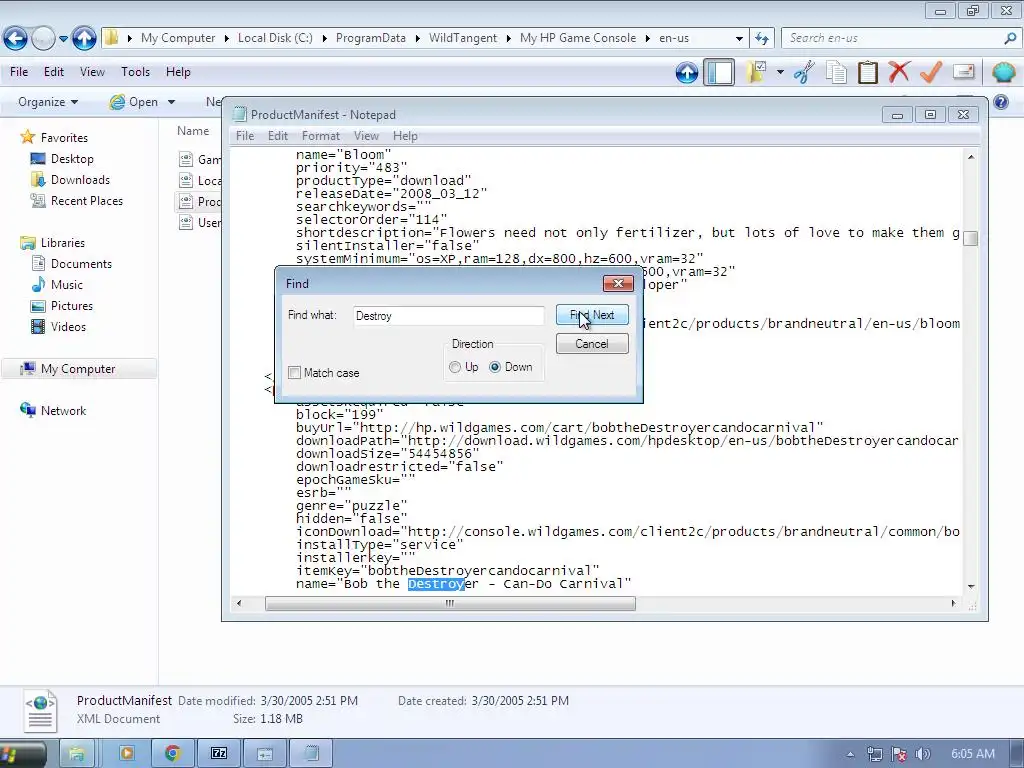The width and height of the screenshot is (1024, 768).
Task: Click Notepad scrollbar down arrow
Action: pyautogui.click(x=971, y=586)
